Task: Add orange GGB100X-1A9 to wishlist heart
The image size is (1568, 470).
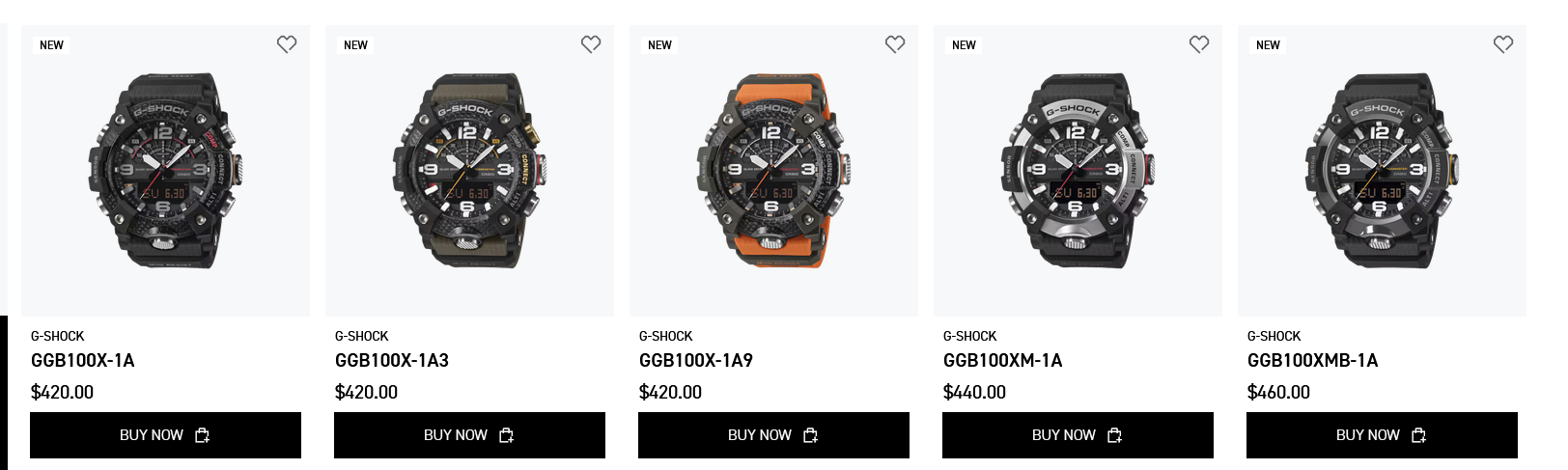Action: pos(895,44)
